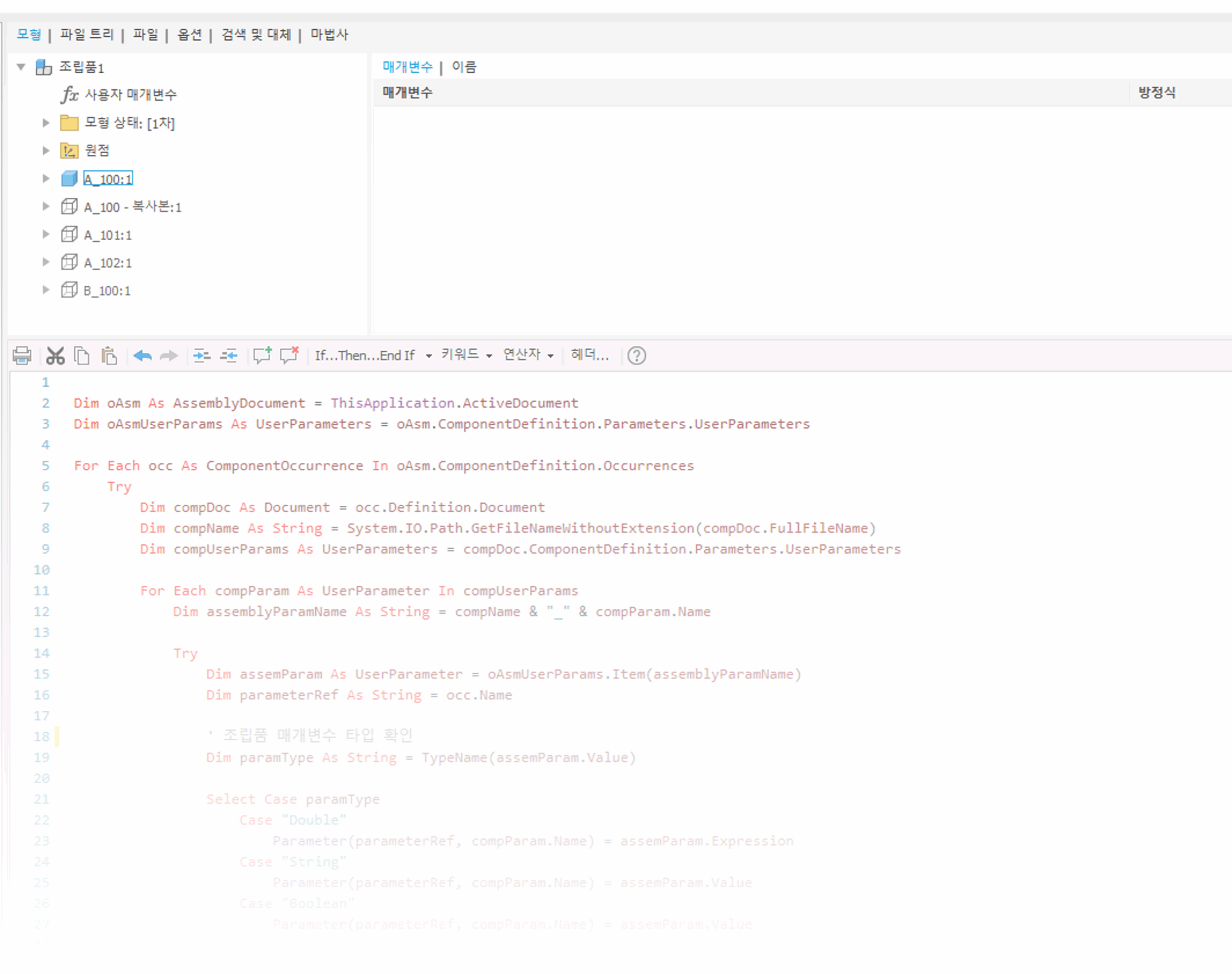The width and height of the screenshot is (1232, 974).
Task: Click the blue Undo arrow
Action: pos(142,356)
